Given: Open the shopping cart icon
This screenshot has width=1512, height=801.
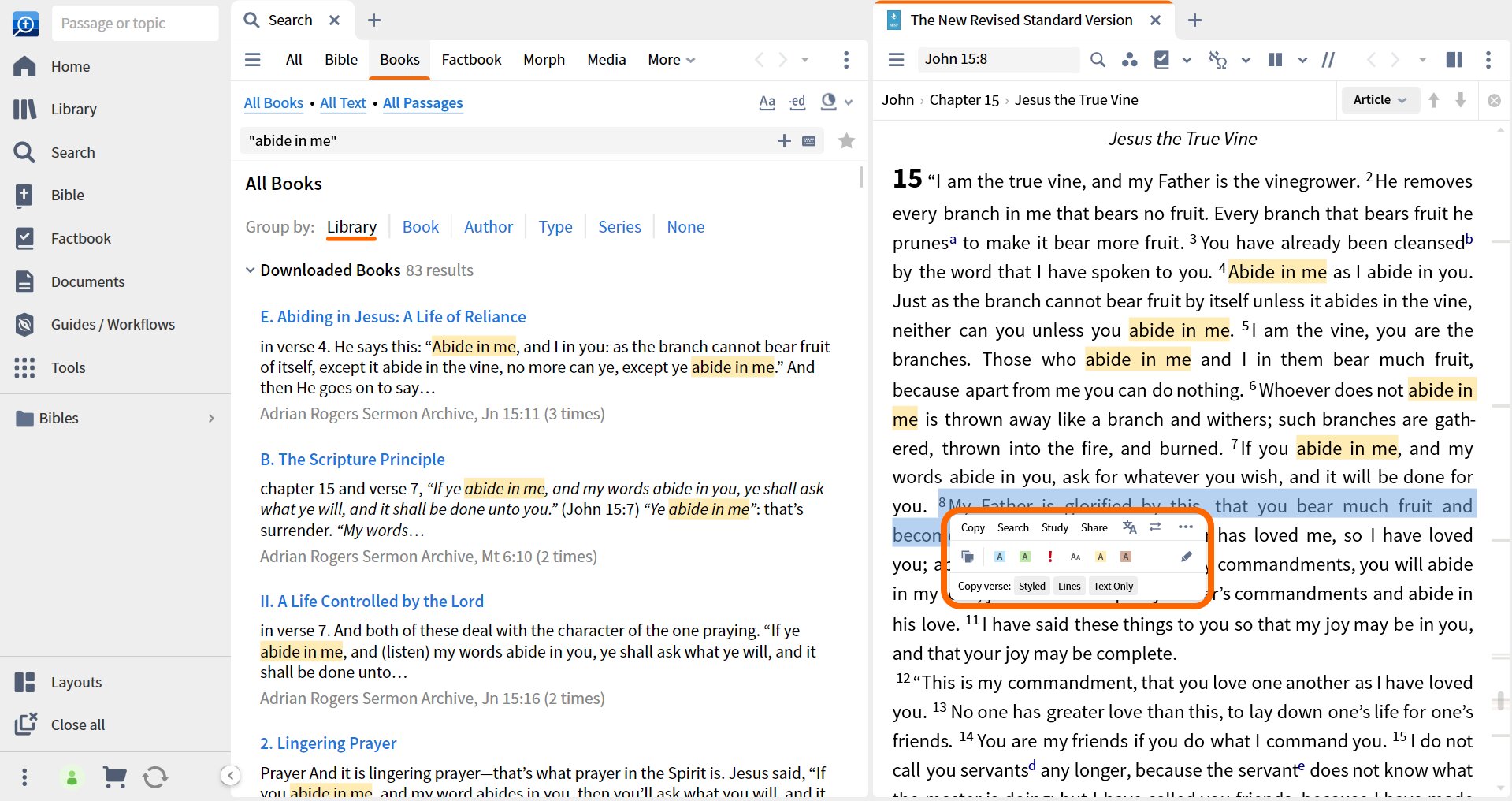Looking at the screenshot, I should click(115, 777).
